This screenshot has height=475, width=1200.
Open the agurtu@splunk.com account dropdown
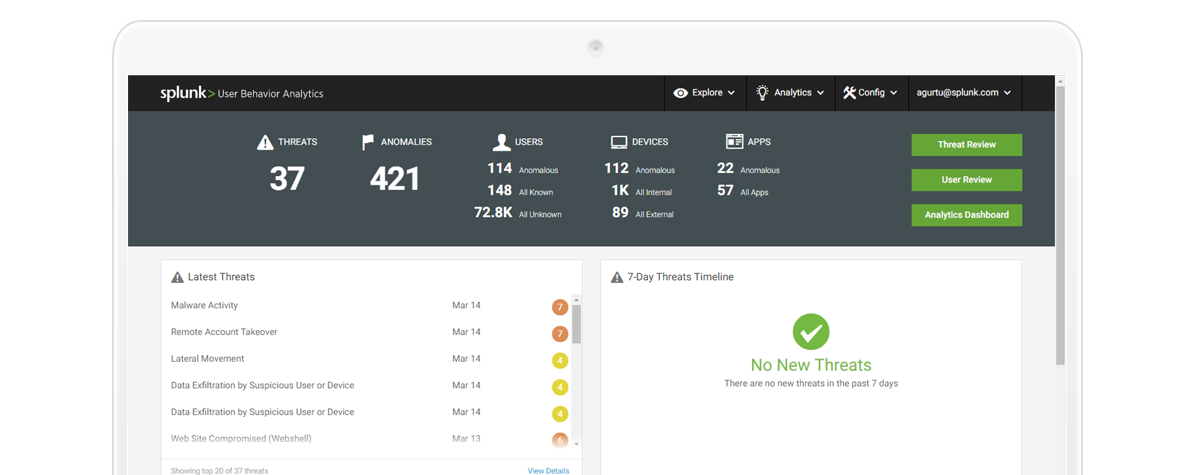click(x=963, y=93)
